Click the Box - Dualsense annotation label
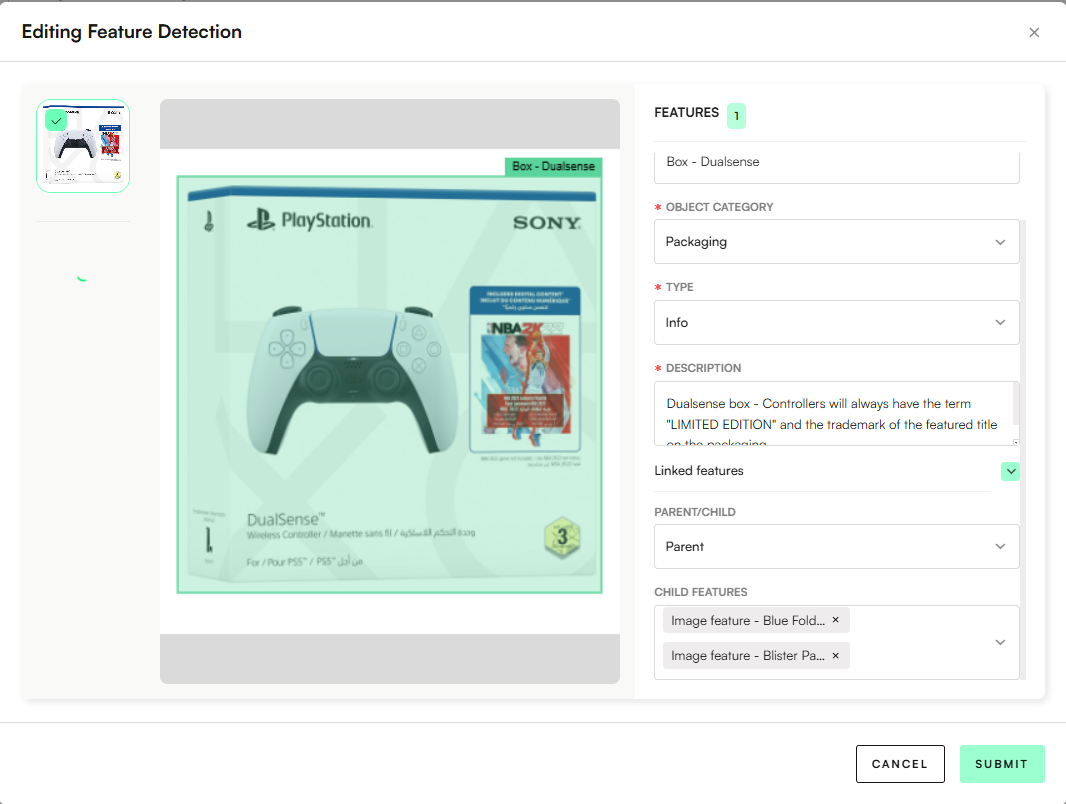Viewport: 1066px width, 804px height. (553, 167)
